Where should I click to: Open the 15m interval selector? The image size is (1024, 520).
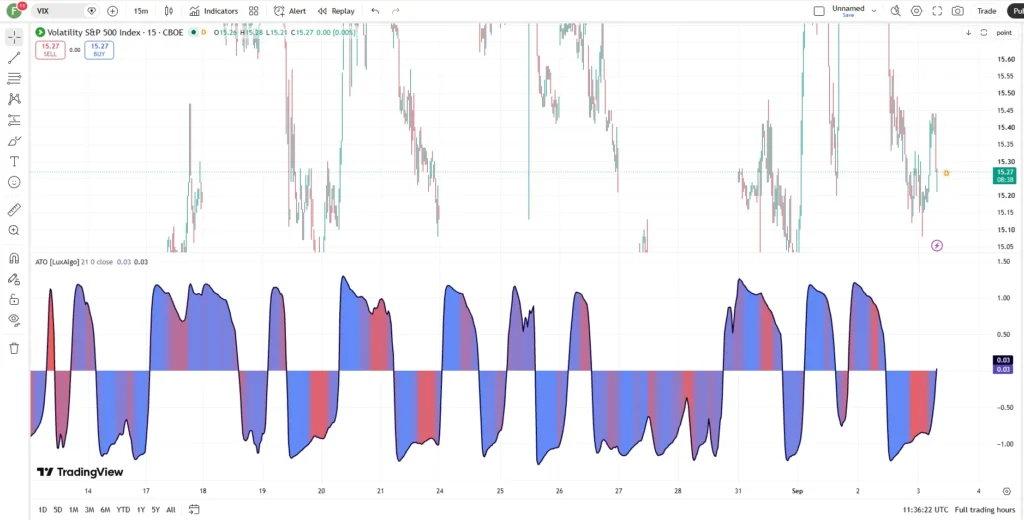click(140, 11)
